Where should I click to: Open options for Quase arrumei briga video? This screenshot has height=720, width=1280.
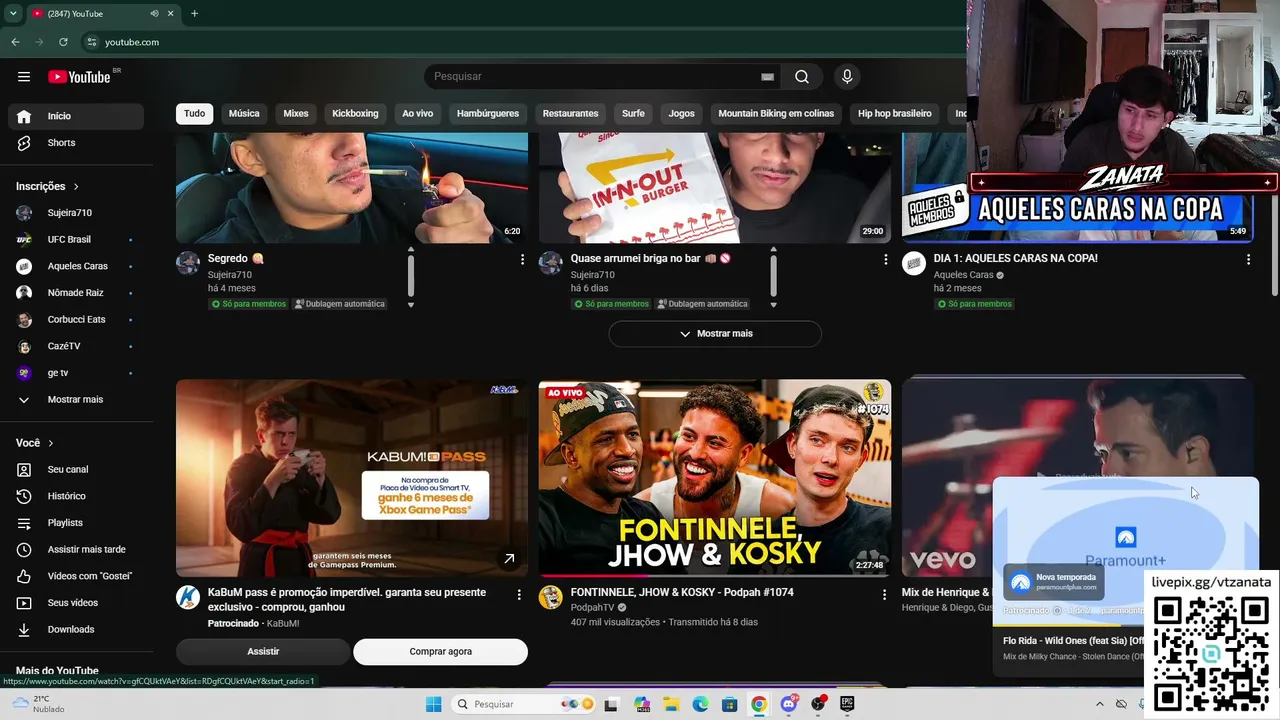click(x=885, y=259)
